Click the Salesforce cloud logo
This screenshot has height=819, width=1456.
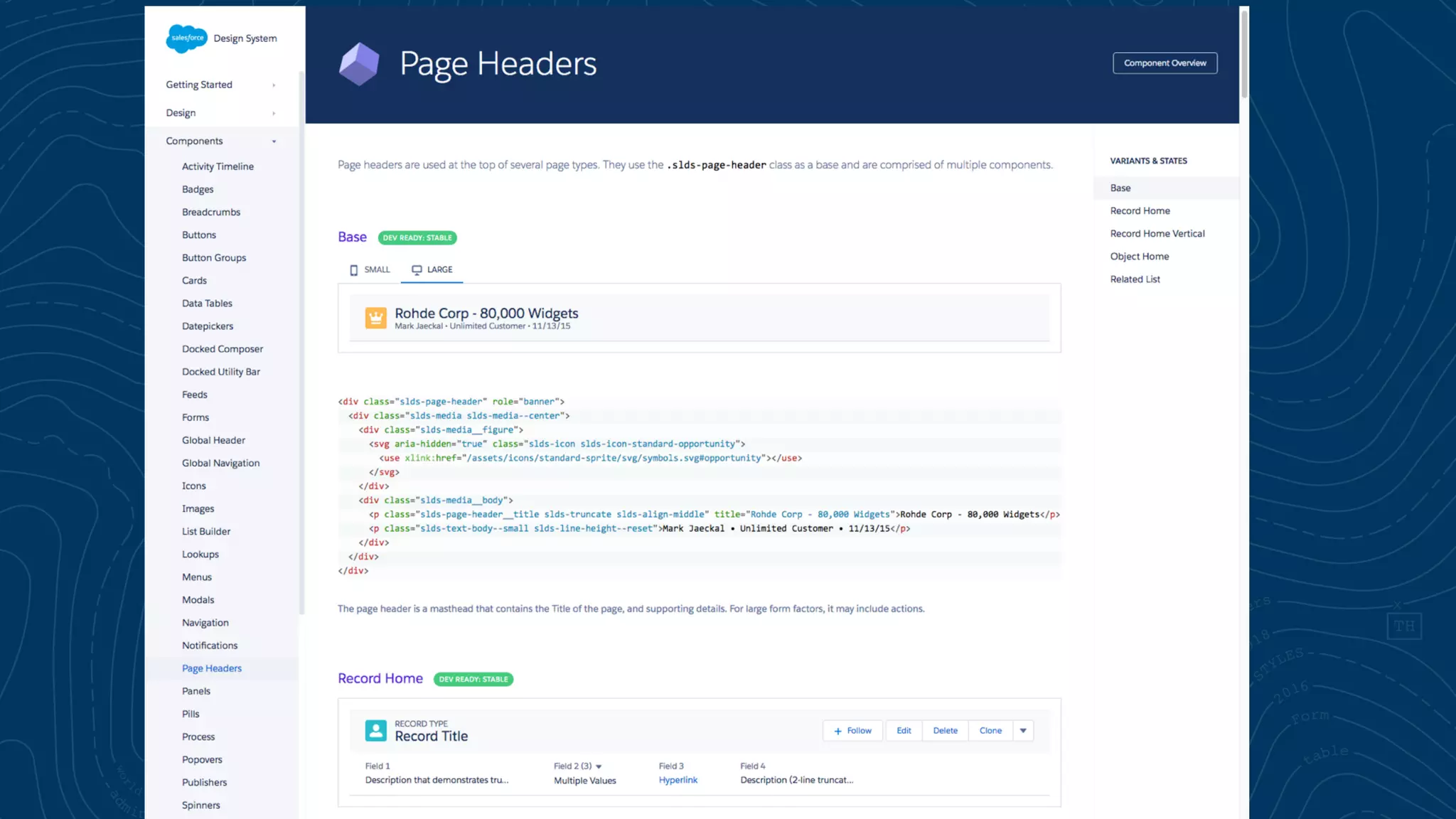coord(186,38)
